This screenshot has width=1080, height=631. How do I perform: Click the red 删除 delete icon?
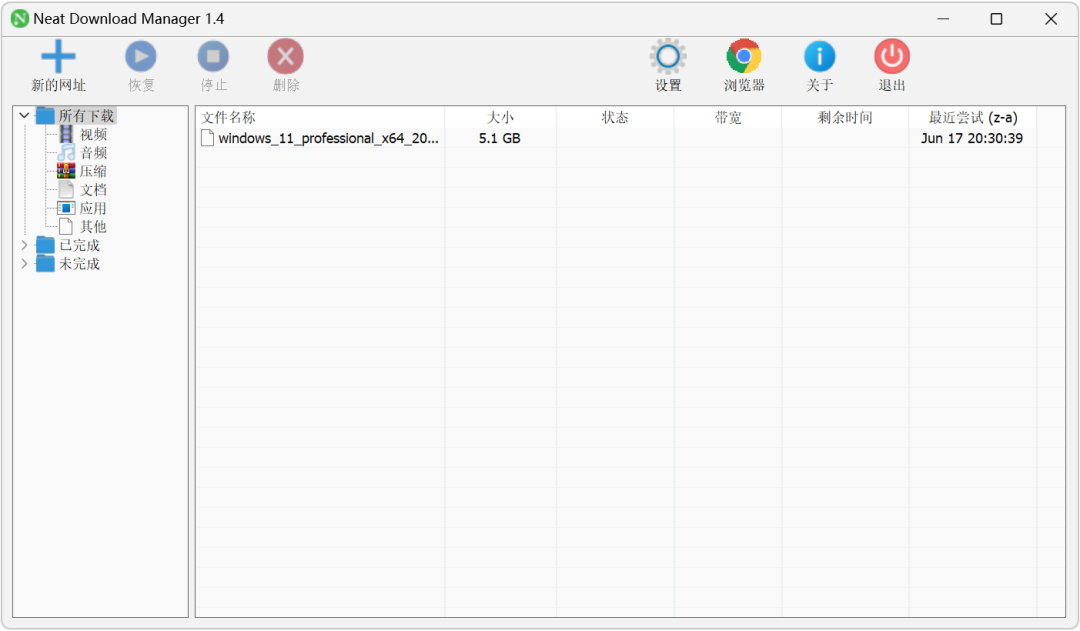pos(285,56)
